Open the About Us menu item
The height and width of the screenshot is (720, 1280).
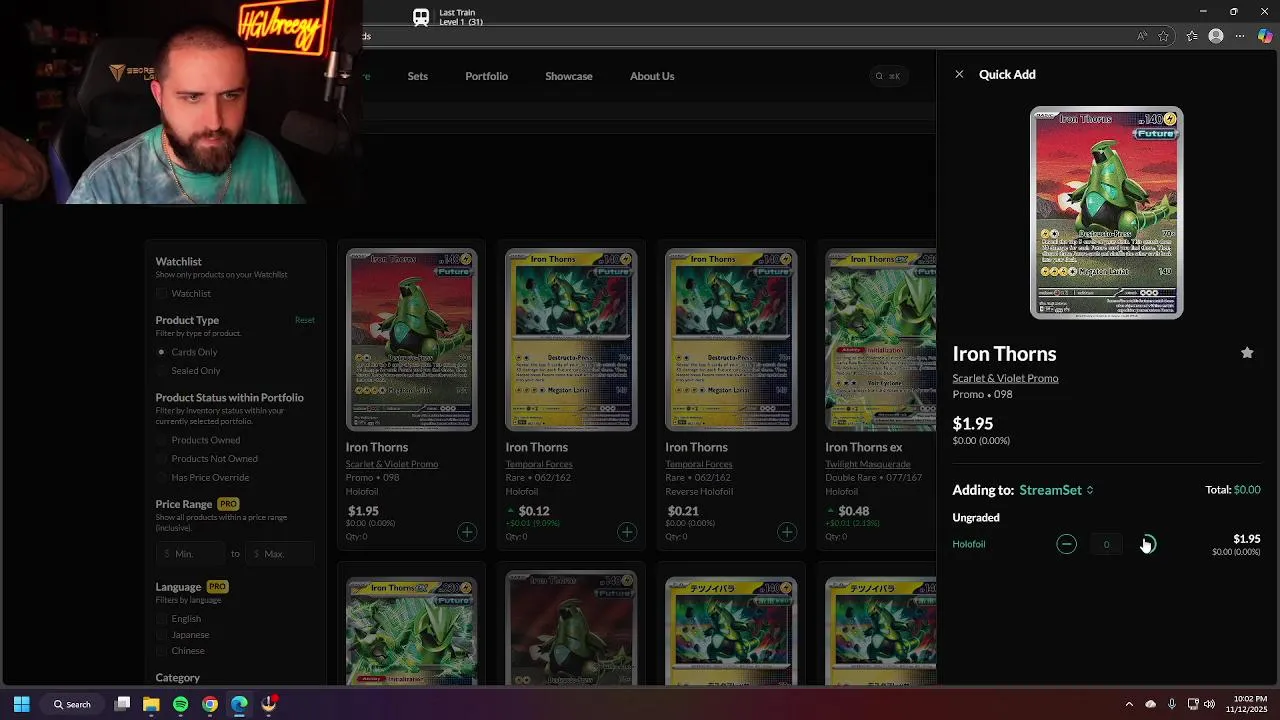652,76
